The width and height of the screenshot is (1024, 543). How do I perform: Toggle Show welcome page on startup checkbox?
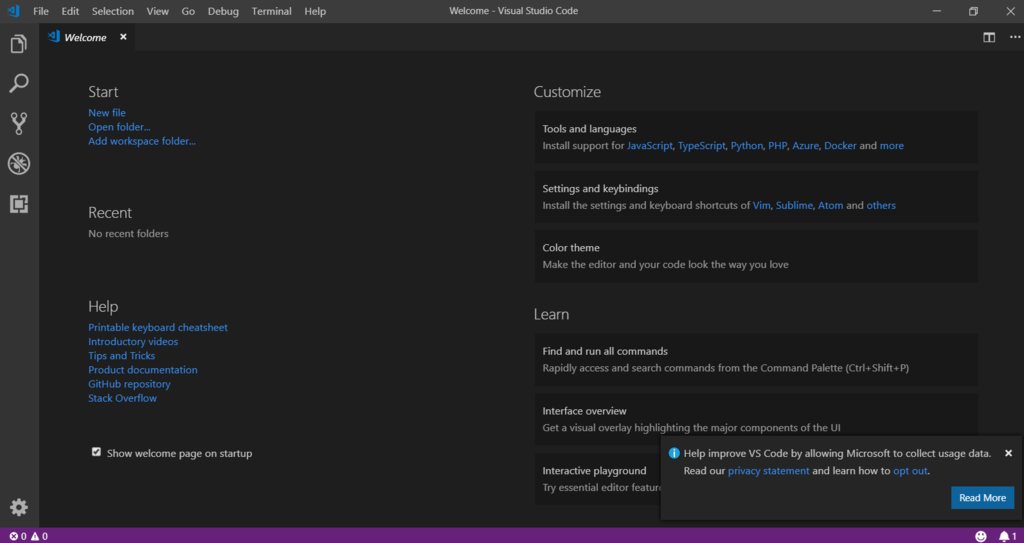click(96, 452)
